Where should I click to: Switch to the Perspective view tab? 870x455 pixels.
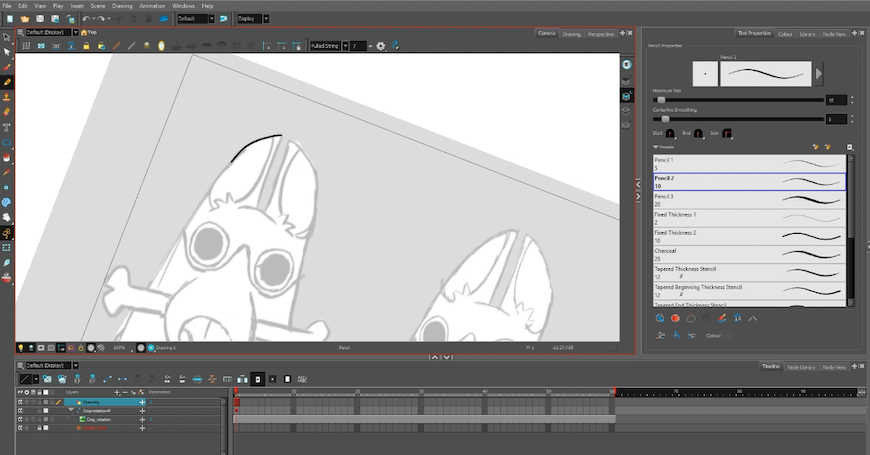[x=600, y=34]
